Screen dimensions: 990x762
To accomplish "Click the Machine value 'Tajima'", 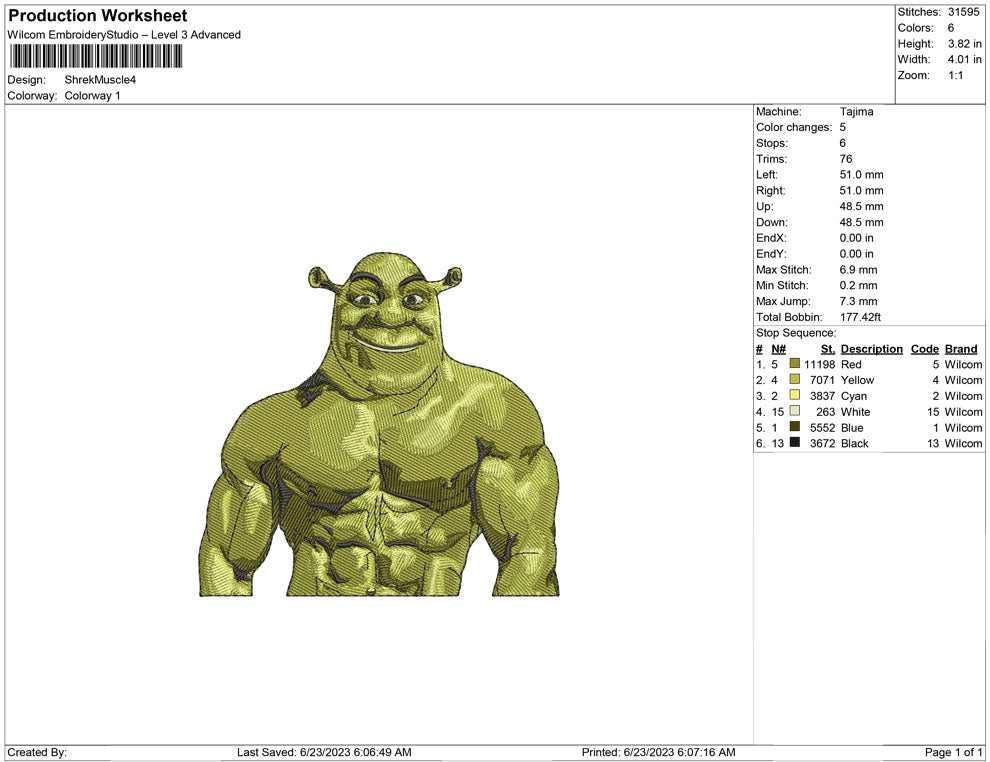I will [856, 111].
